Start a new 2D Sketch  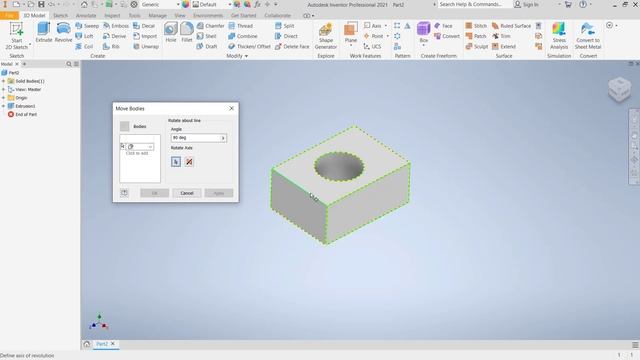click(x=17, y=36)
